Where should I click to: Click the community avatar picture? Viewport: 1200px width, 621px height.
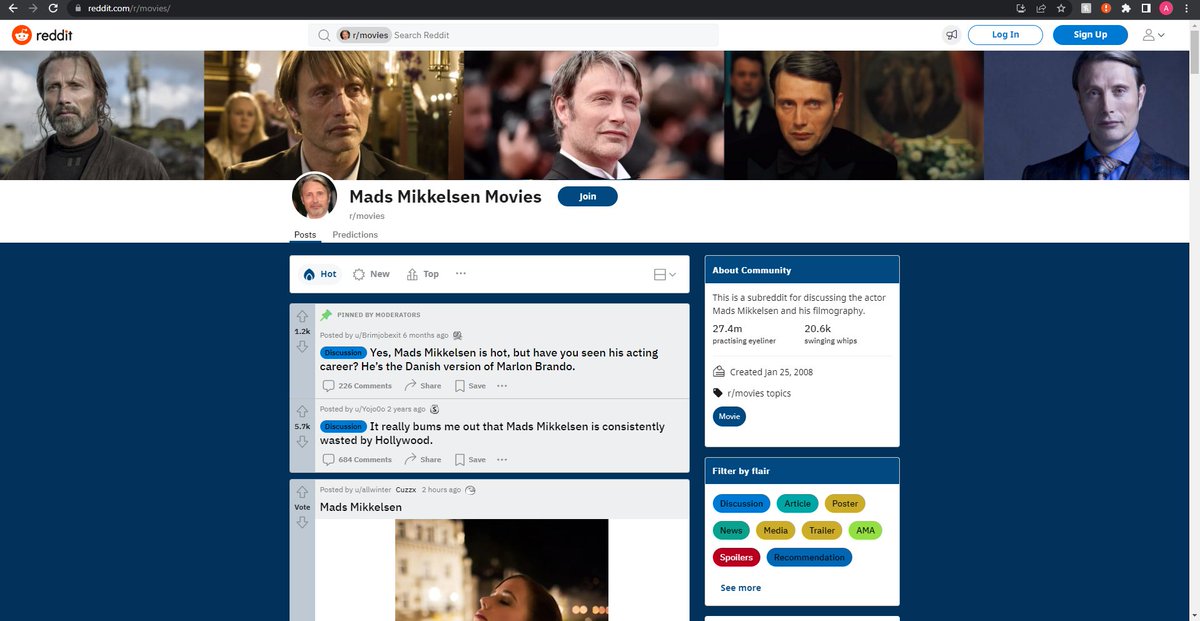[x=314, y=196]
